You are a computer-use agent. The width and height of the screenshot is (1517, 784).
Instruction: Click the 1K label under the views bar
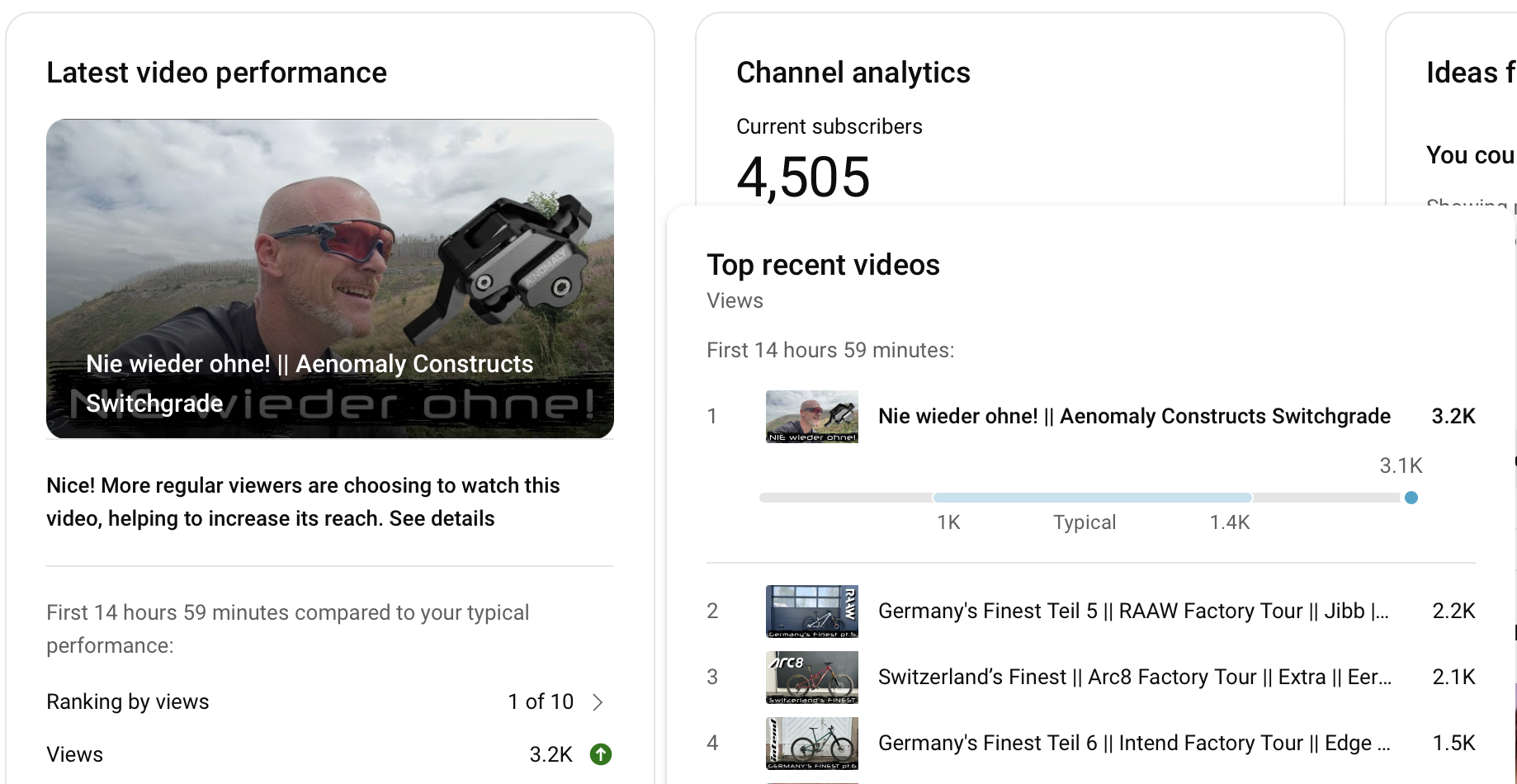click(948, 522)
